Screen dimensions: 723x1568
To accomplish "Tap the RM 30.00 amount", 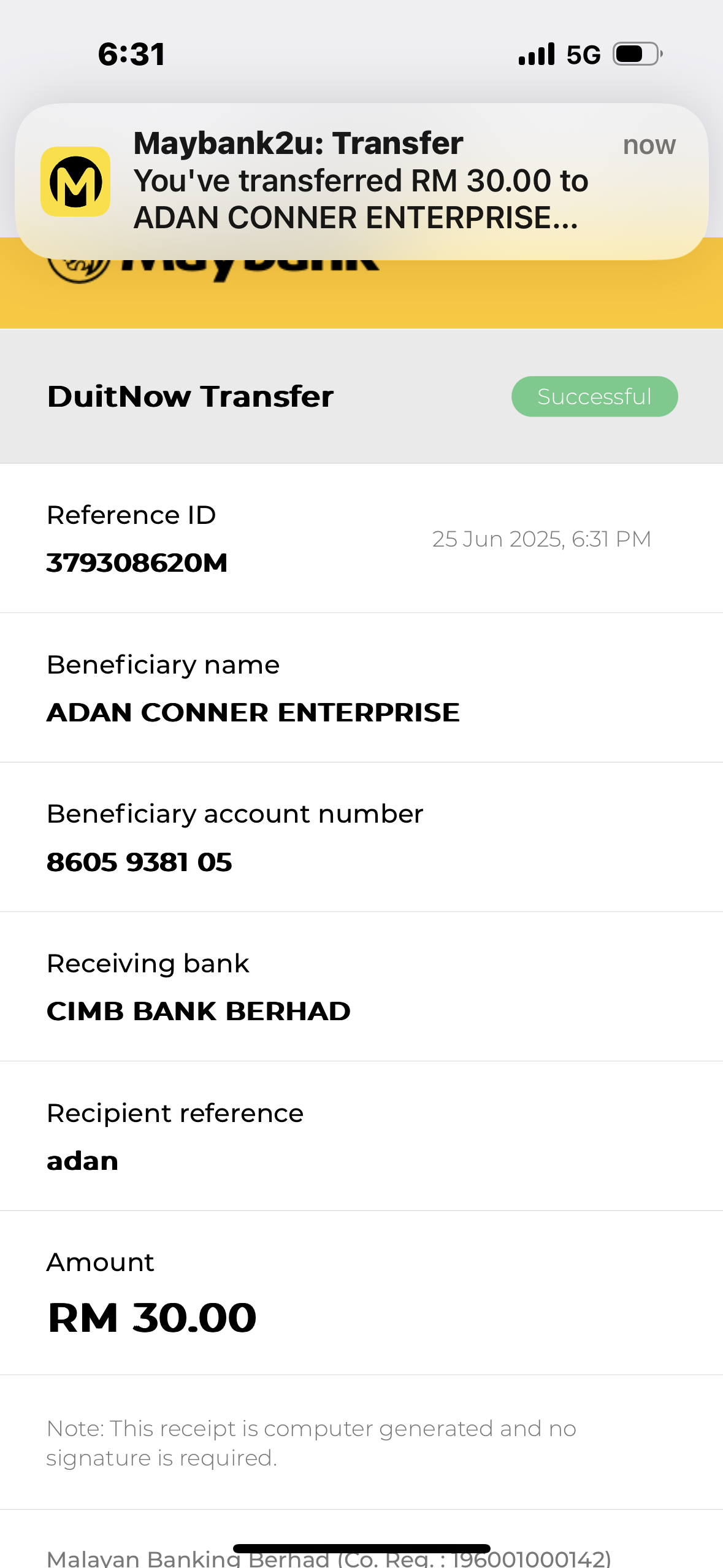I will tap(152, 1318).
